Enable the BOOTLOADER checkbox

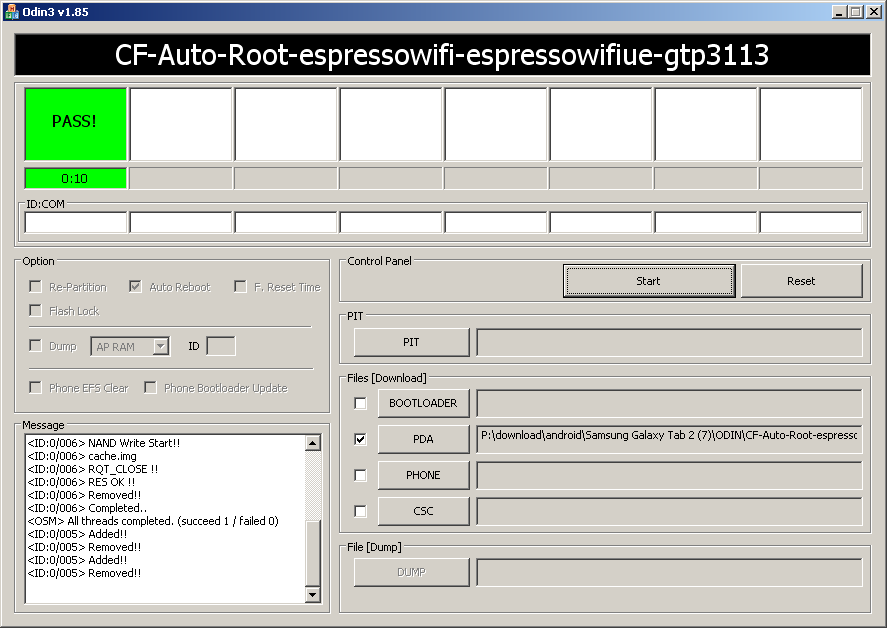click(360, 403)
